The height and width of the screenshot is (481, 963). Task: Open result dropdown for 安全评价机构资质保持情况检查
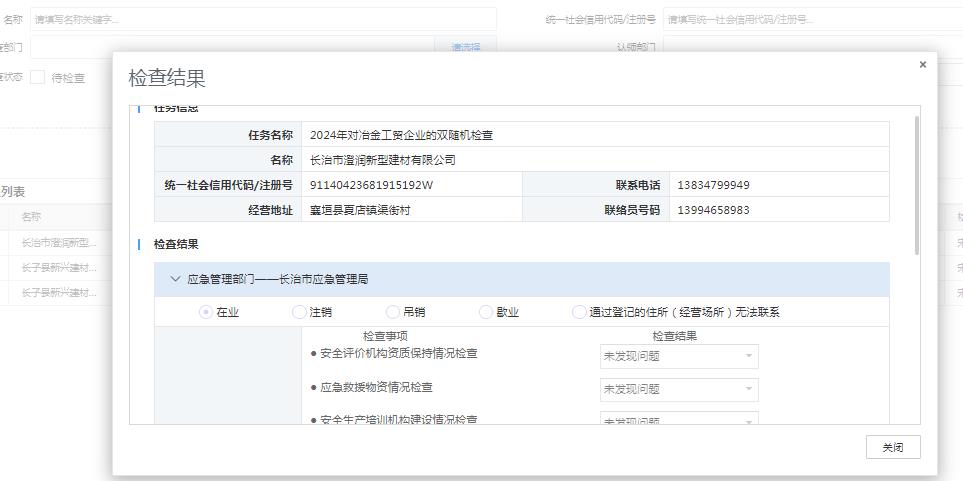tap(679, 356)
